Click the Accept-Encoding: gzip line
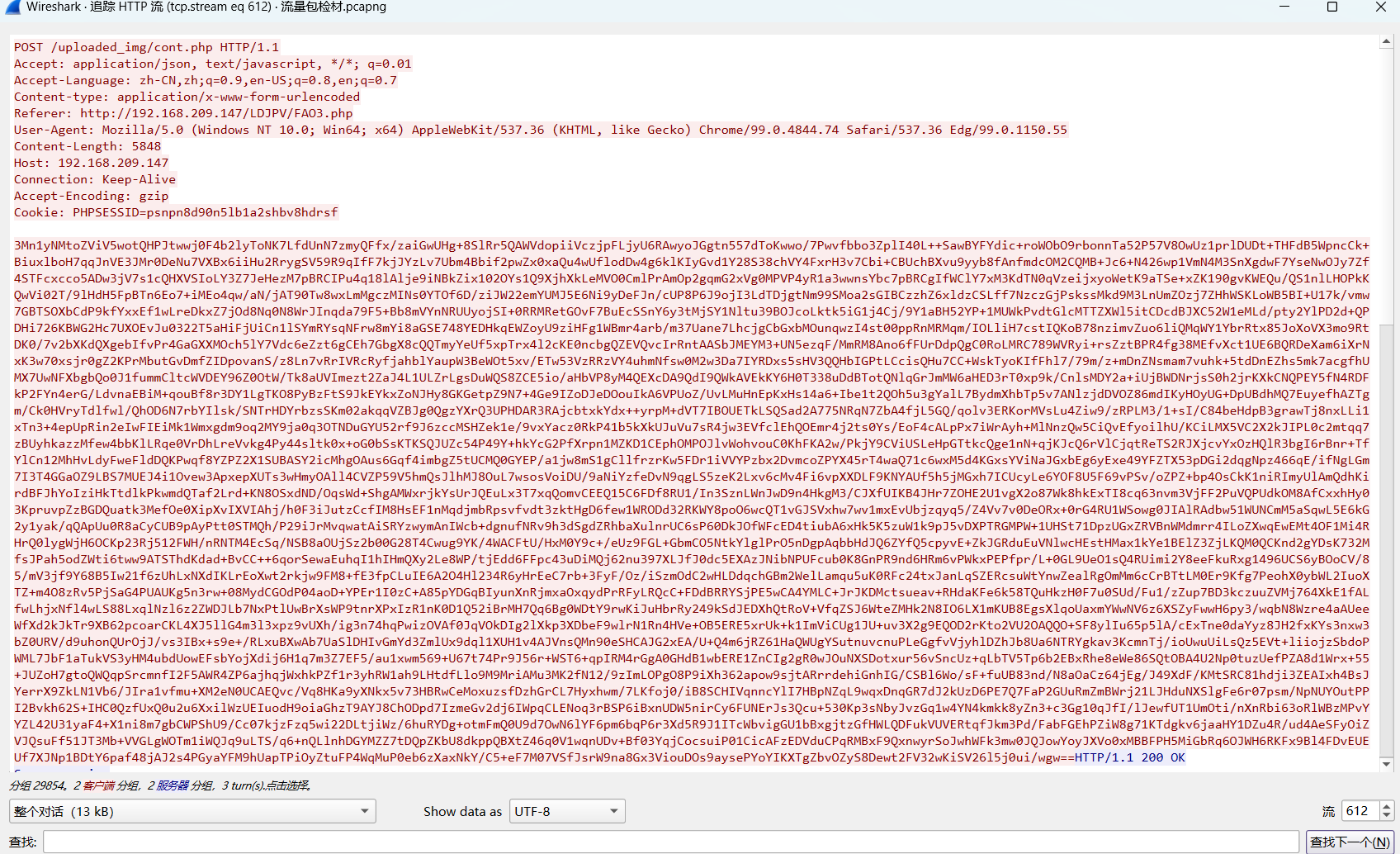Screen dimensions: 1400x854 tap(91, 196)
